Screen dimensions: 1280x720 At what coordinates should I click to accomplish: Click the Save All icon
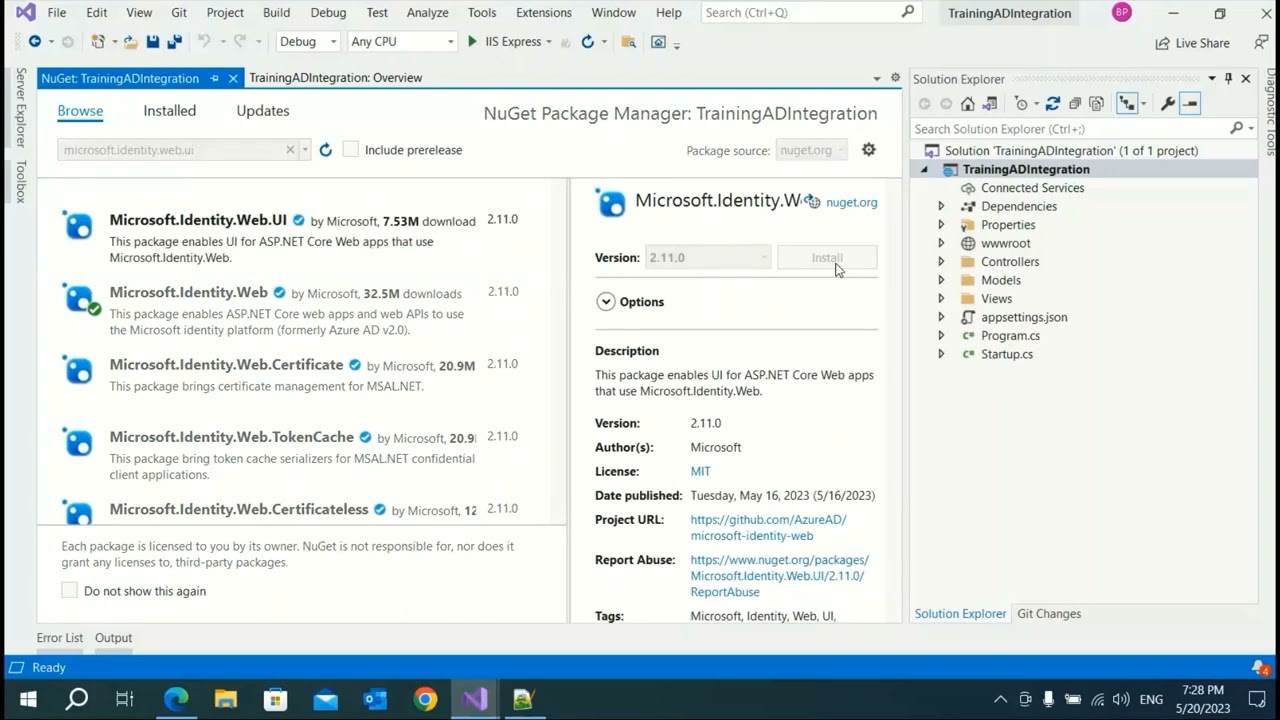click(x=174, y=42)
